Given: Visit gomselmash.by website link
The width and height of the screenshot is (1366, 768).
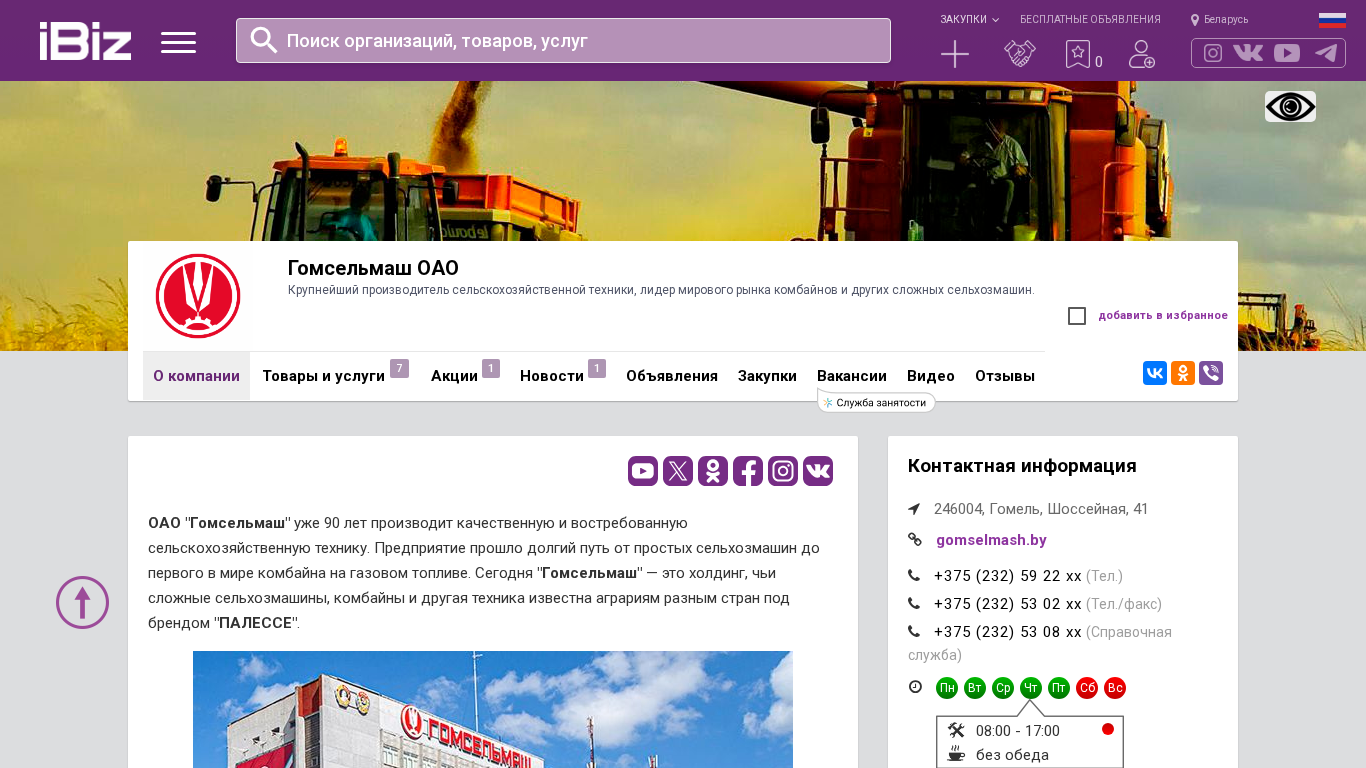Looking at the screenshot, I should [991, 540].
